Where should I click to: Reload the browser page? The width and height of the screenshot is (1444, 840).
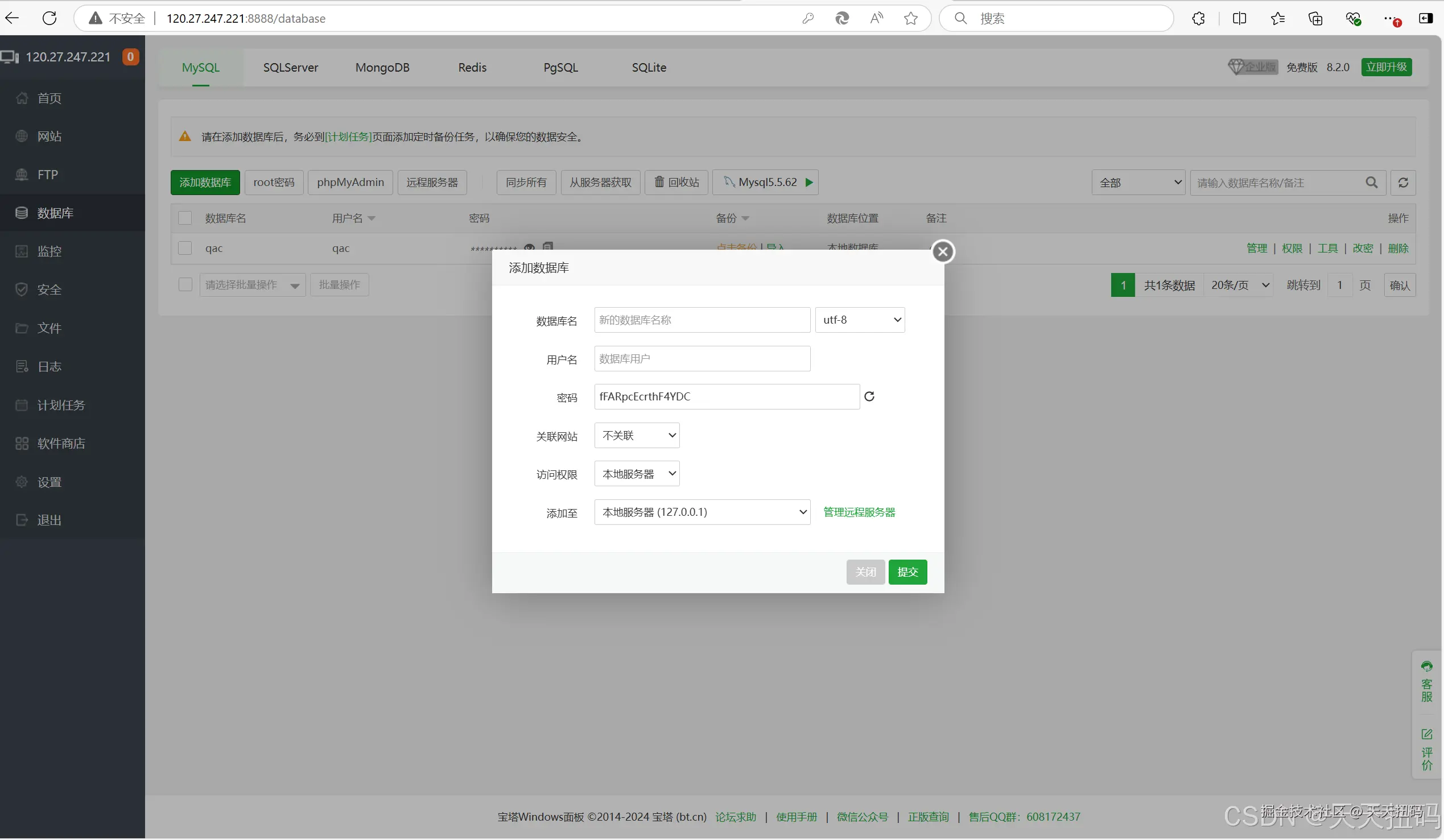(x=50, y=18)
